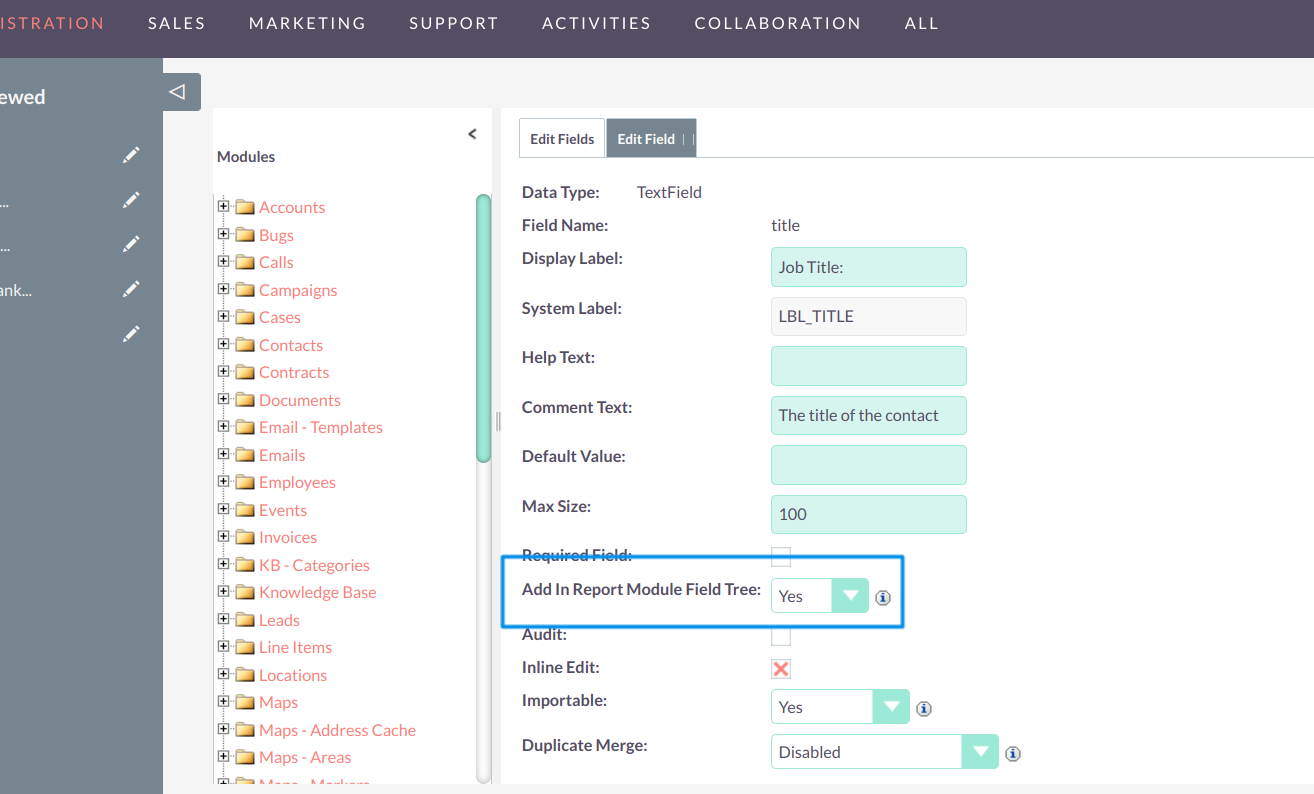Screen dimensions: 1314x794
Task: Open the Cases module link
Action: coord(280,317)
